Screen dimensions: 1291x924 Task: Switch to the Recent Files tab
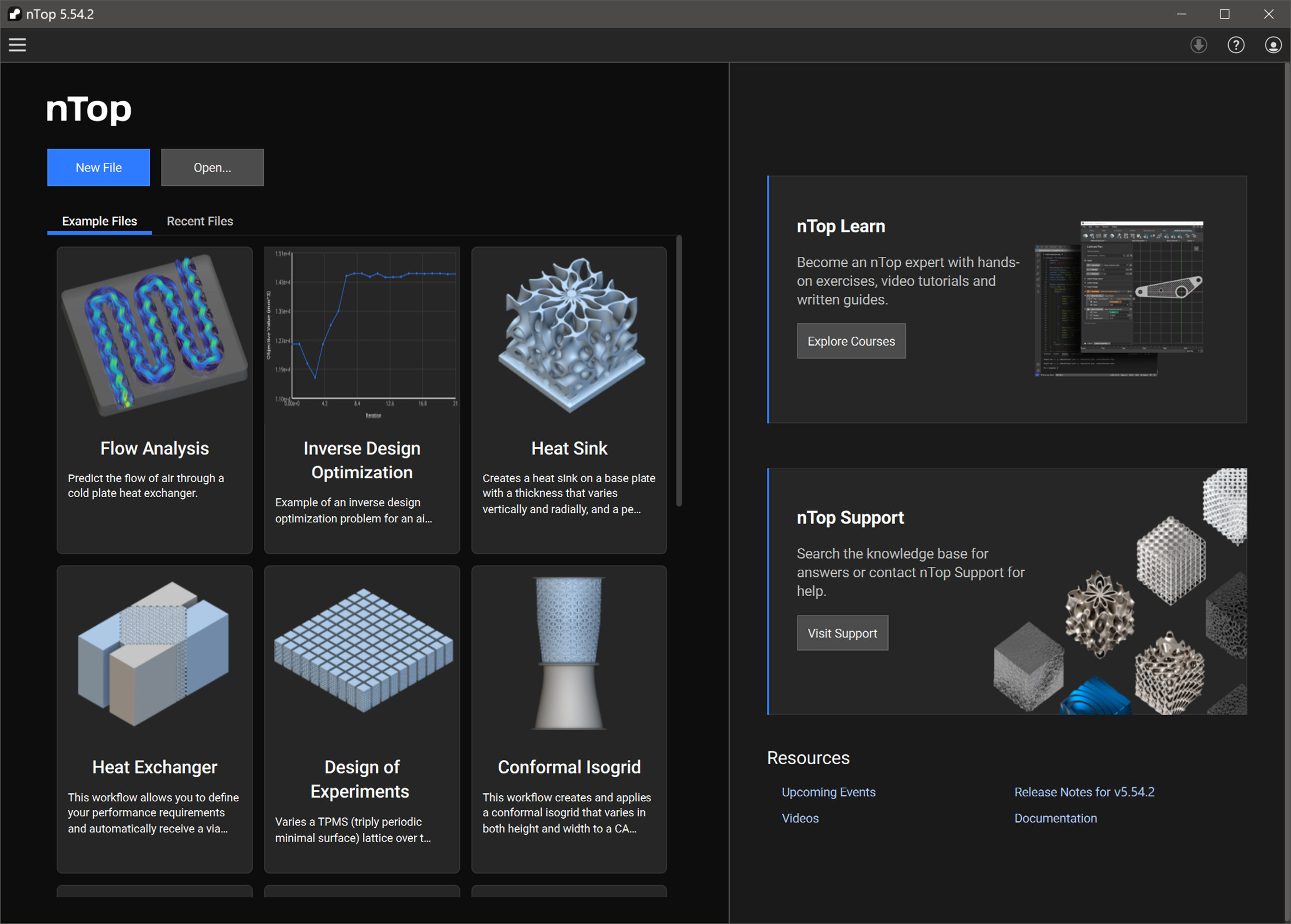click(200, 221)
